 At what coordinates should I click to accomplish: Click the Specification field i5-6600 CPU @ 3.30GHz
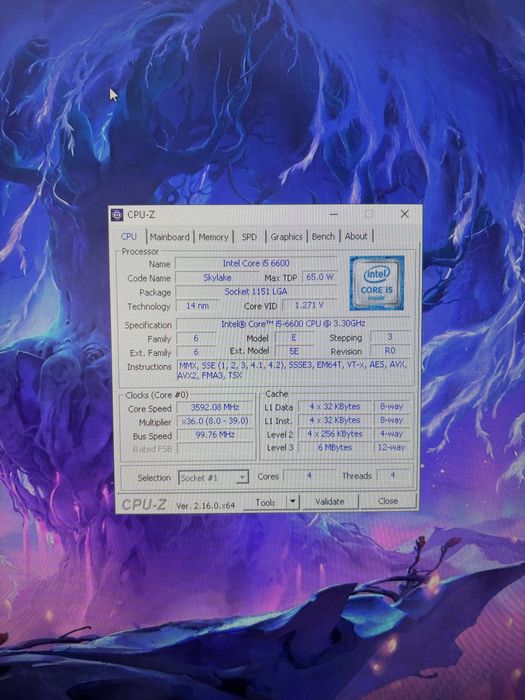(293, 324)
